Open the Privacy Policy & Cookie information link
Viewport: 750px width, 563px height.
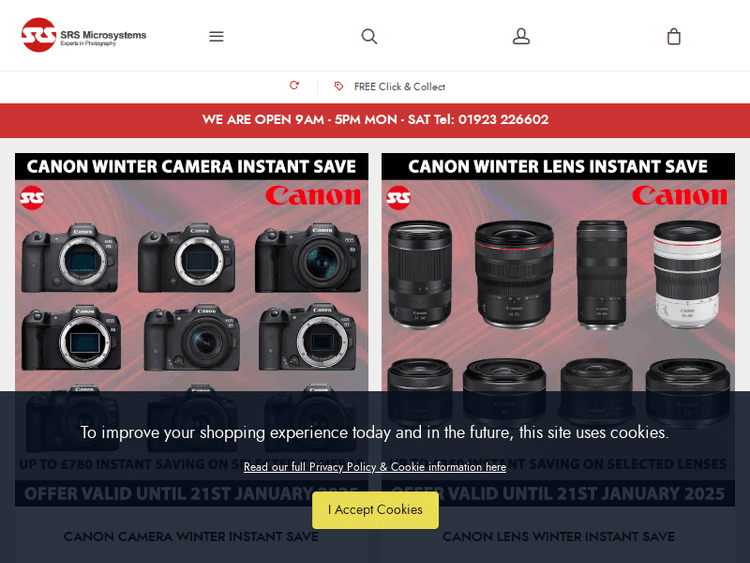point(375,467)
